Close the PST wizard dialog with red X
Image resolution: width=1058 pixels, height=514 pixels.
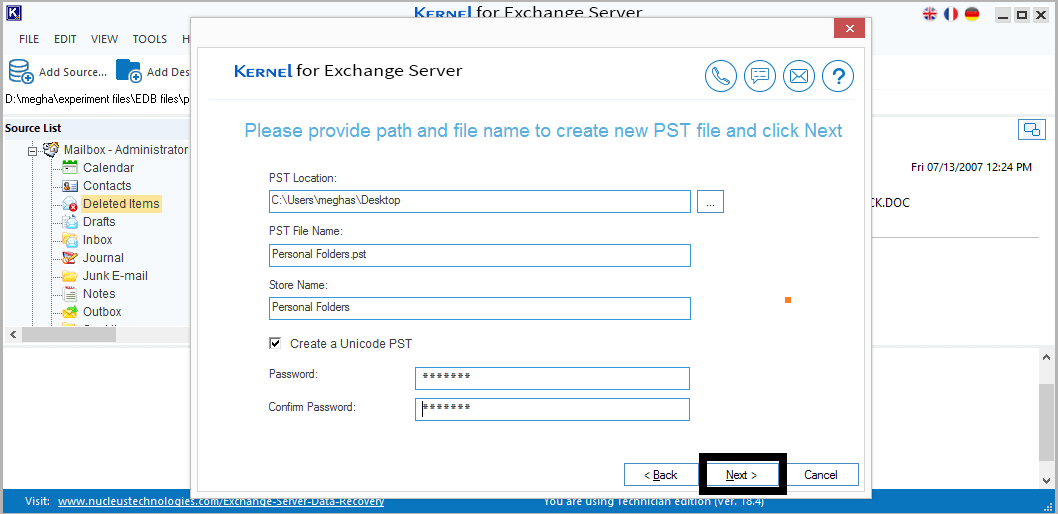(850, 28)
